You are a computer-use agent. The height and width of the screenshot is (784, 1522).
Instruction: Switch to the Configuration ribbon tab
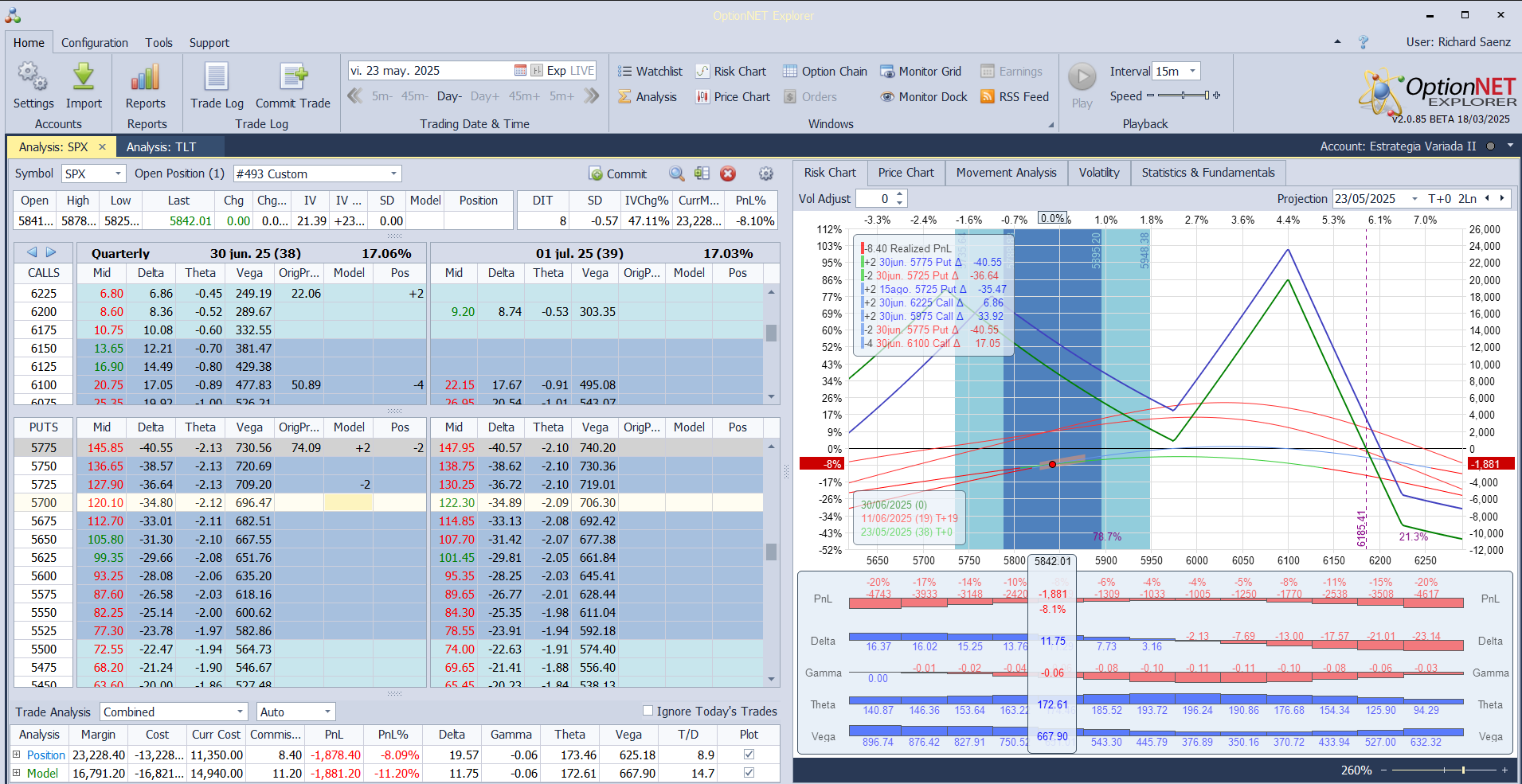(95, 43)
